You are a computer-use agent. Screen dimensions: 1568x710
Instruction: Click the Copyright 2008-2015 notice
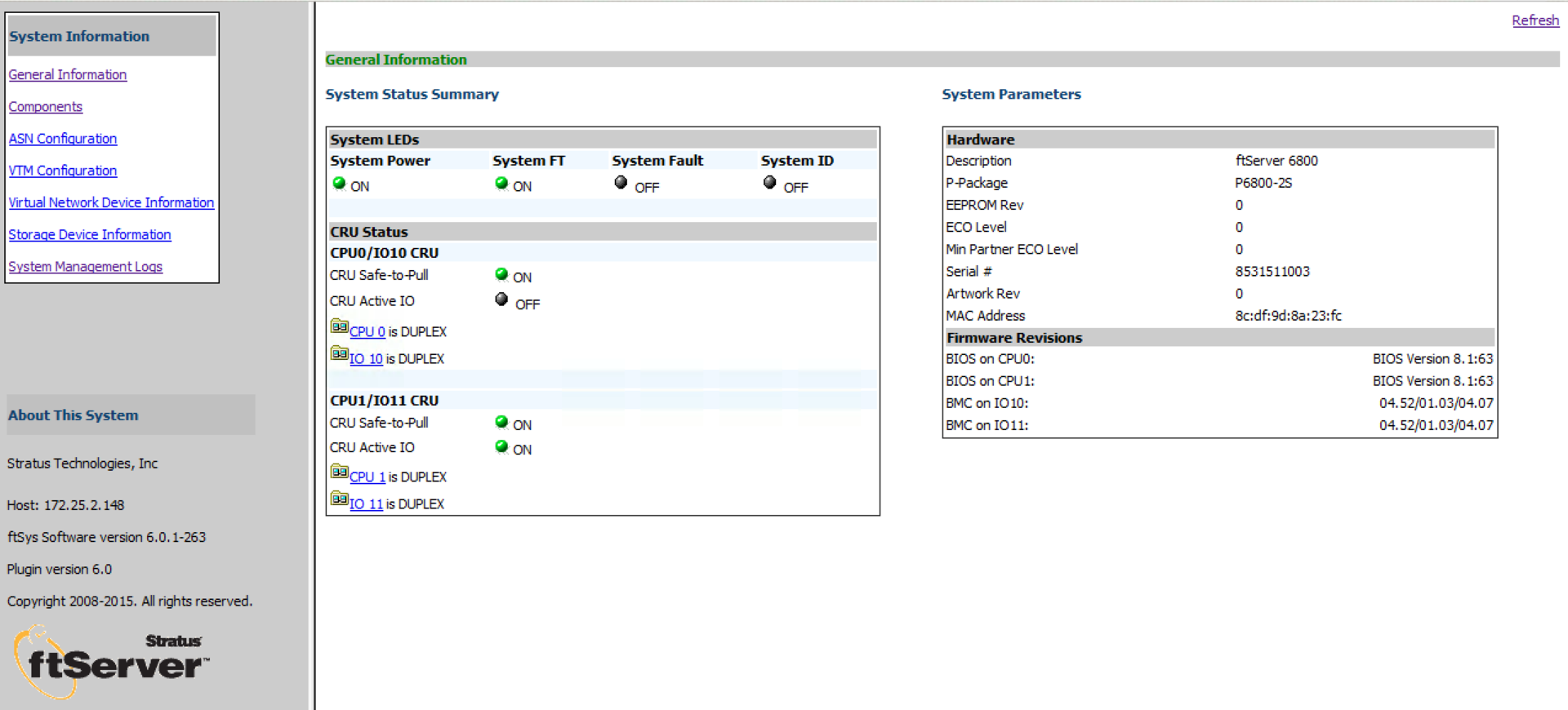130,601
